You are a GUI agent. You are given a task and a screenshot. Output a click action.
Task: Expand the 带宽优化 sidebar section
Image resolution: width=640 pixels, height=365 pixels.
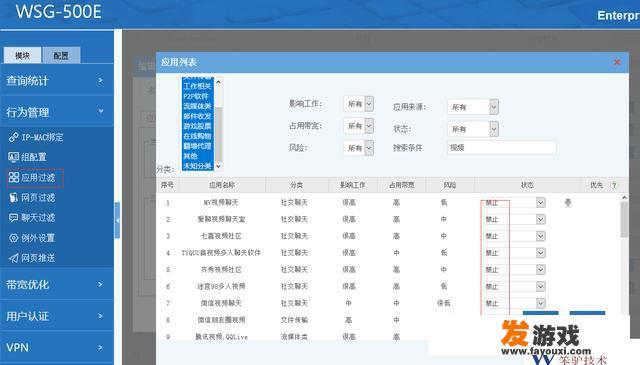(57, 284)
